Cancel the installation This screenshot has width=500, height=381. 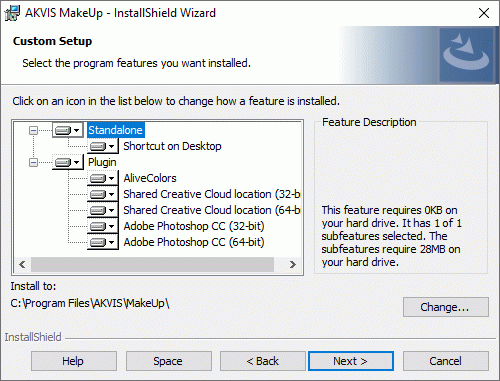coord(446,361)
